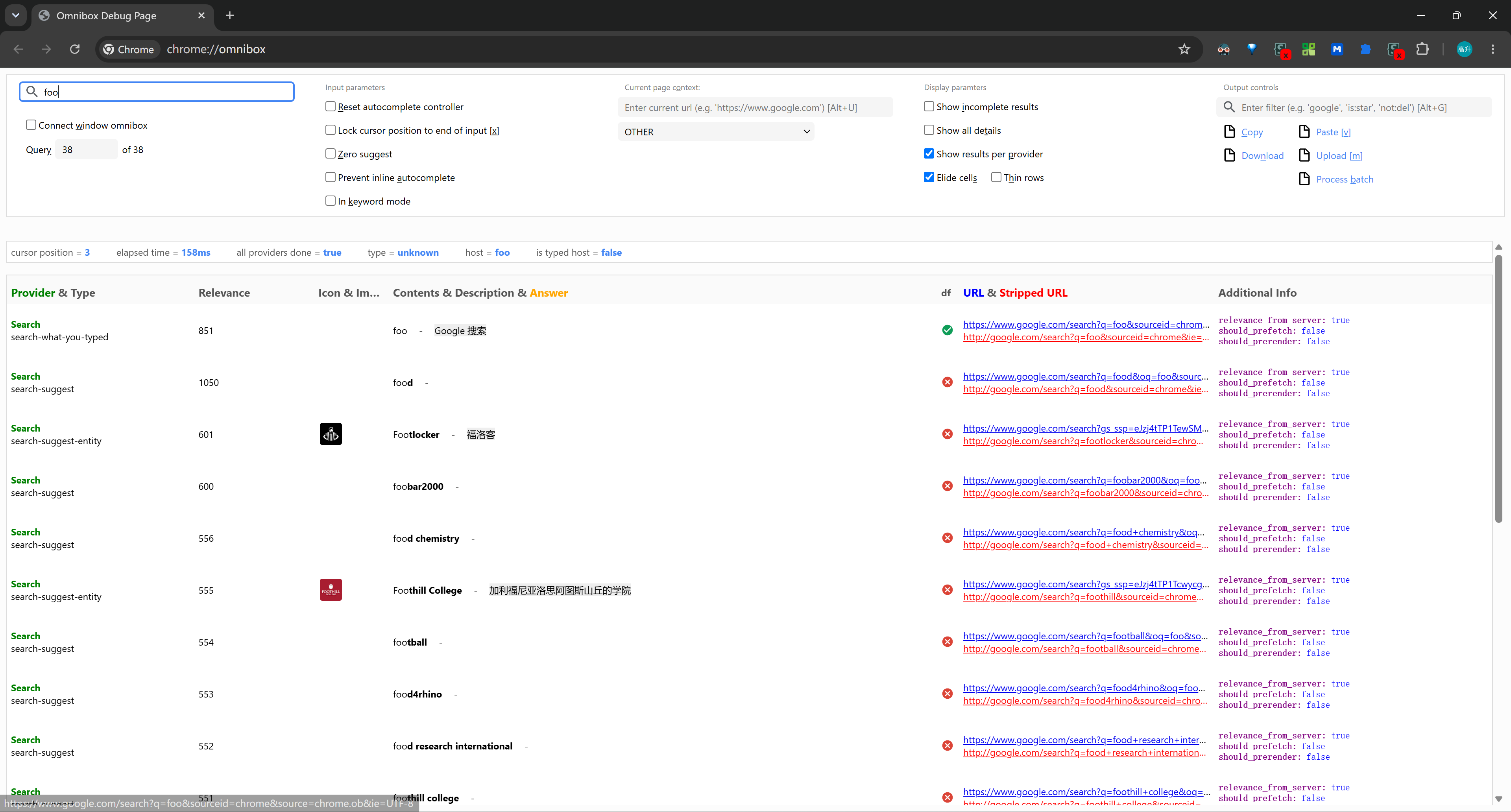Image resolution: width=1511 pixels, height=812 pixels.
Task: Click the profile avatar in toolbar
Action: [1464, 49]
